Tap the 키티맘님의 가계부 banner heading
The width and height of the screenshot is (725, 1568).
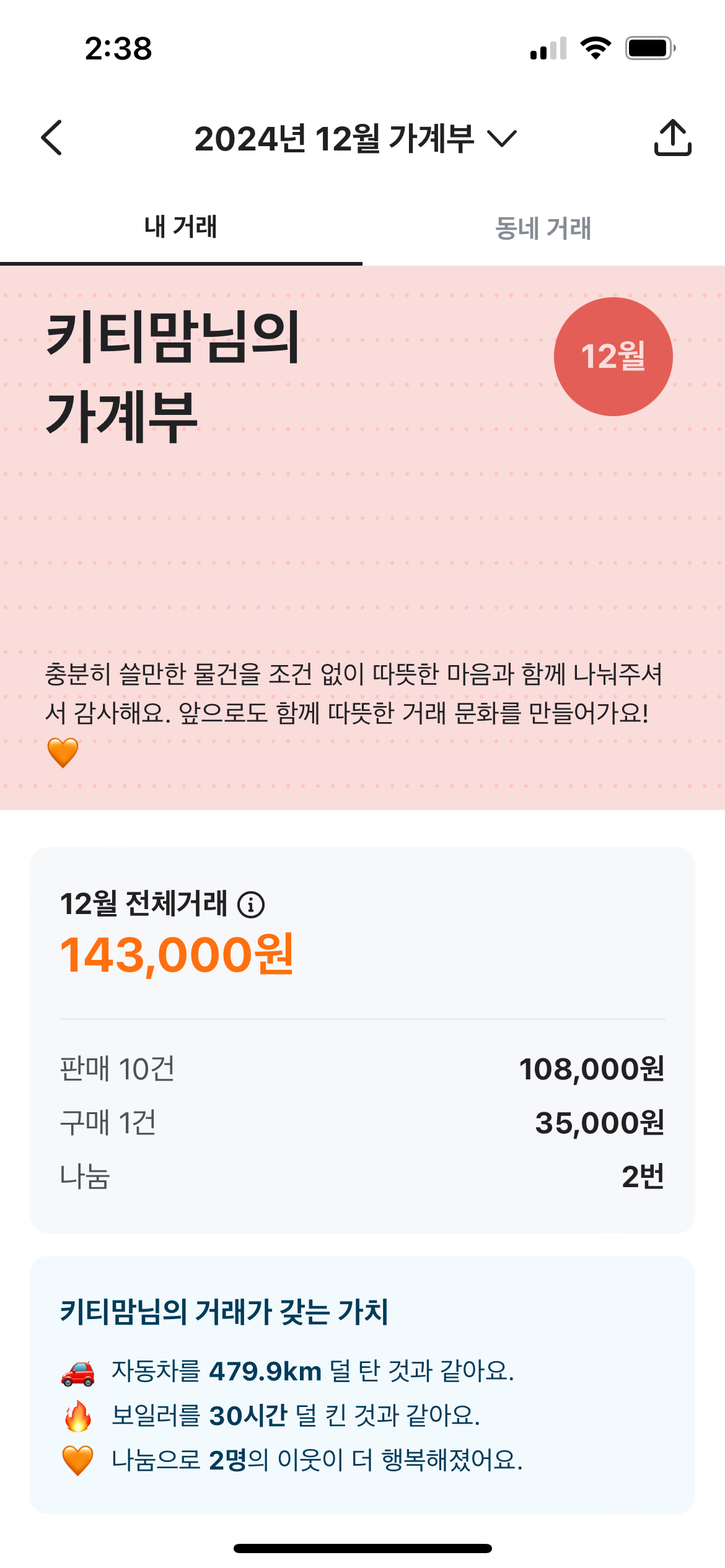[x=174, y=377]
